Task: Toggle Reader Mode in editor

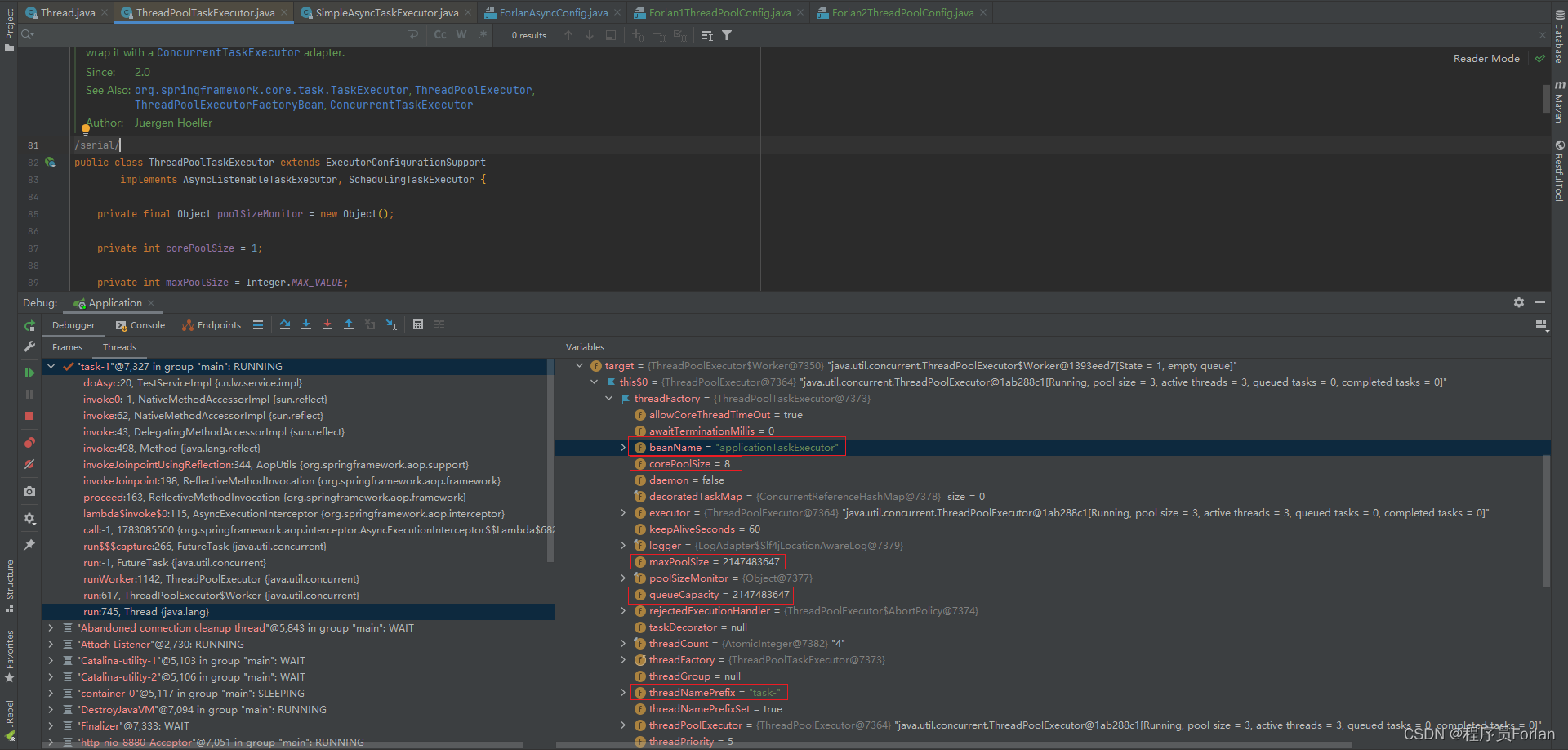Action: pyautogui.click(x=1486, y=59)
